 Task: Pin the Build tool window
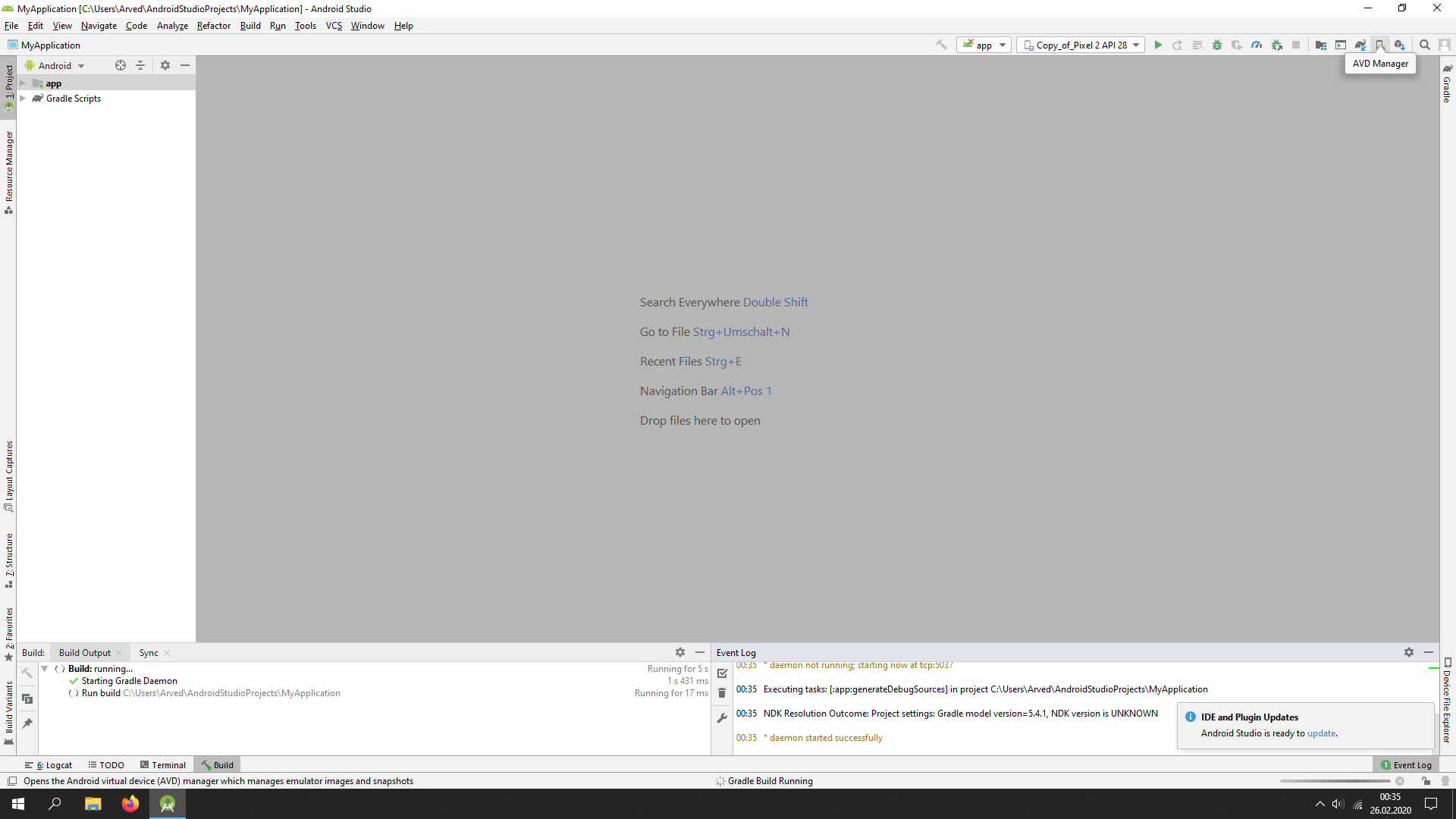(x=27, y=723)
